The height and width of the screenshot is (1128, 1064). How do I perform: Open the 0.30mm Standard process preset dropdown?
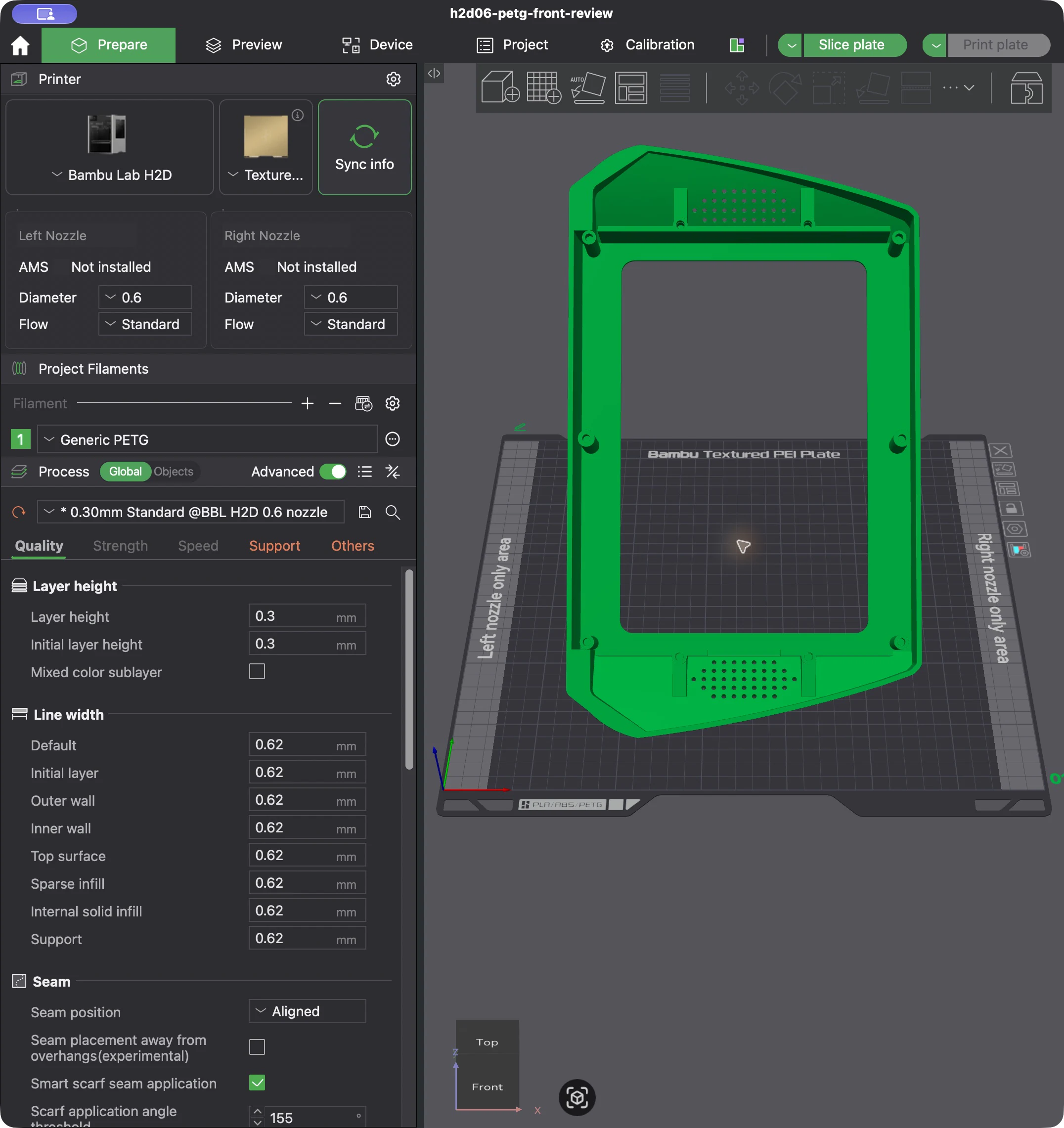pyautogui.click(x=191, y=513)
